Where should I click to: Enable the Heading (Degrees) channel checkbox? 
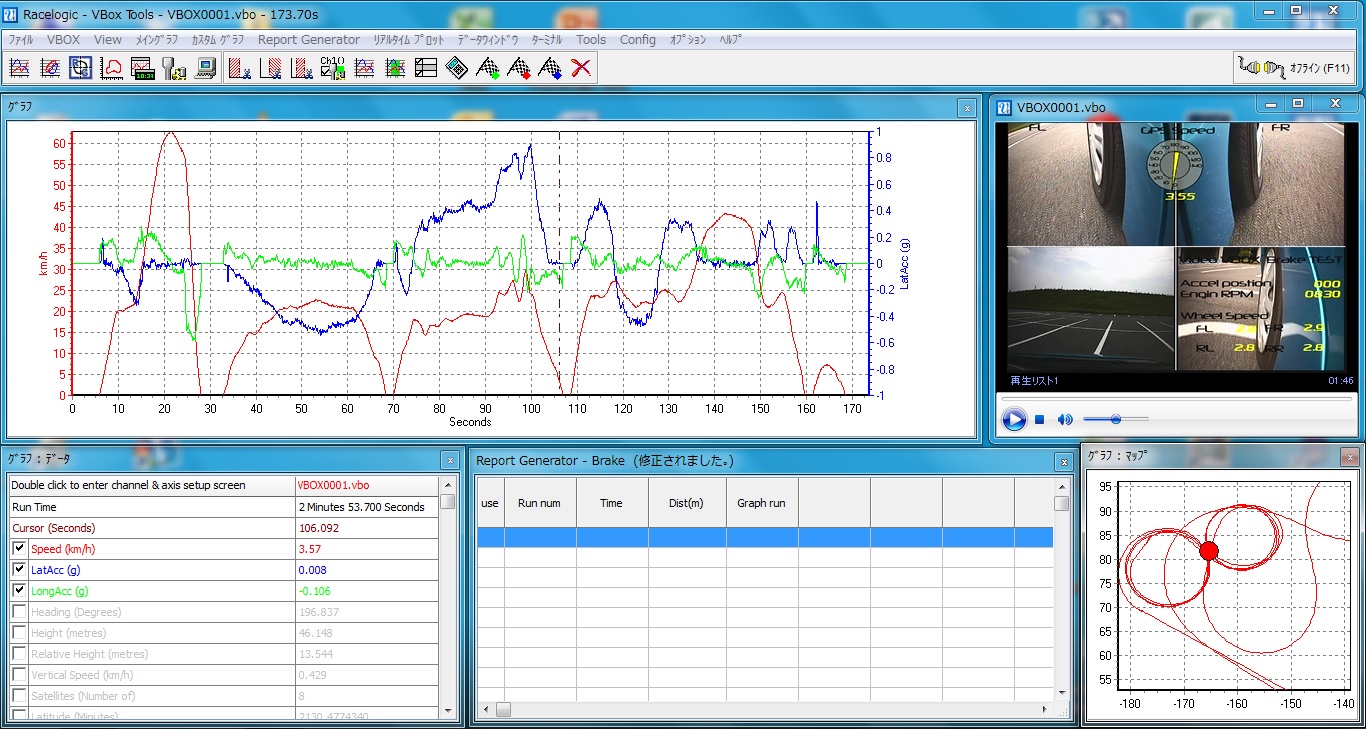pos(19,612)
